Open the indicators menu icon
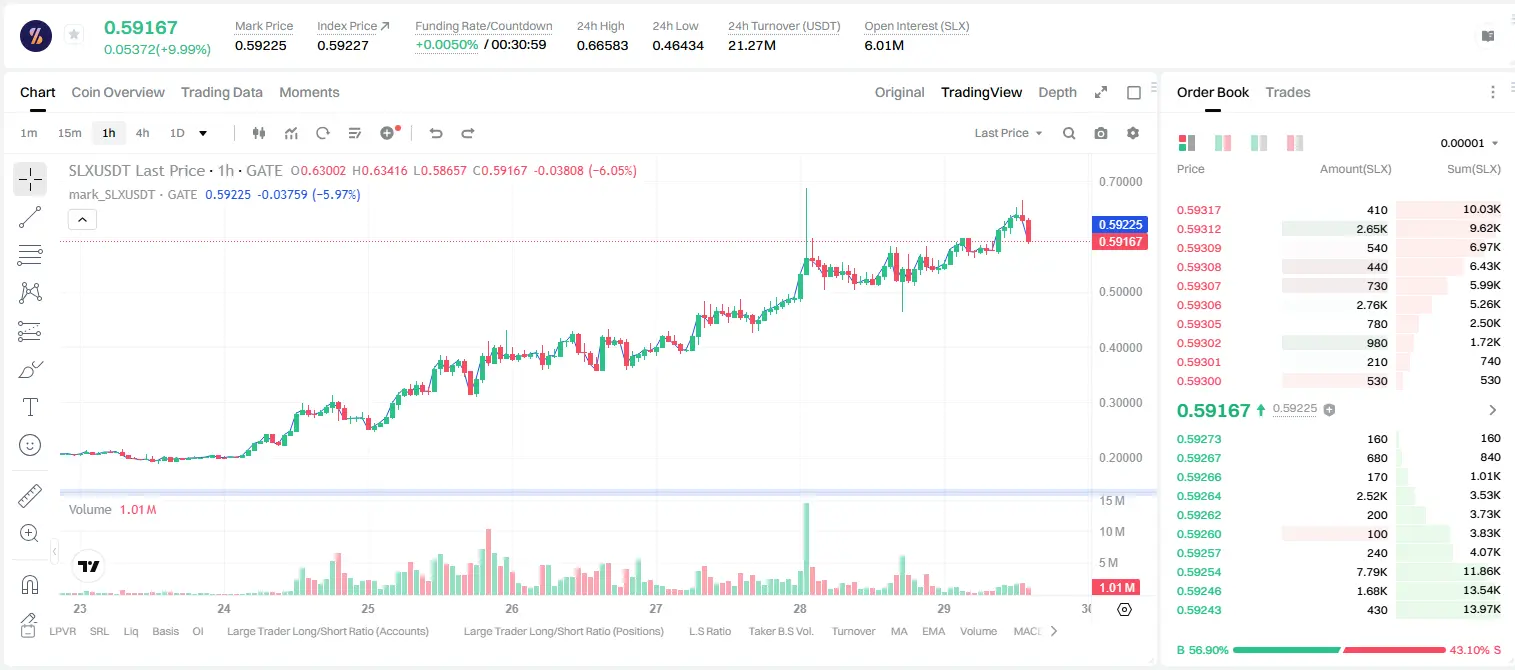This screenshot has height=670, width=1515. [291, 133]
